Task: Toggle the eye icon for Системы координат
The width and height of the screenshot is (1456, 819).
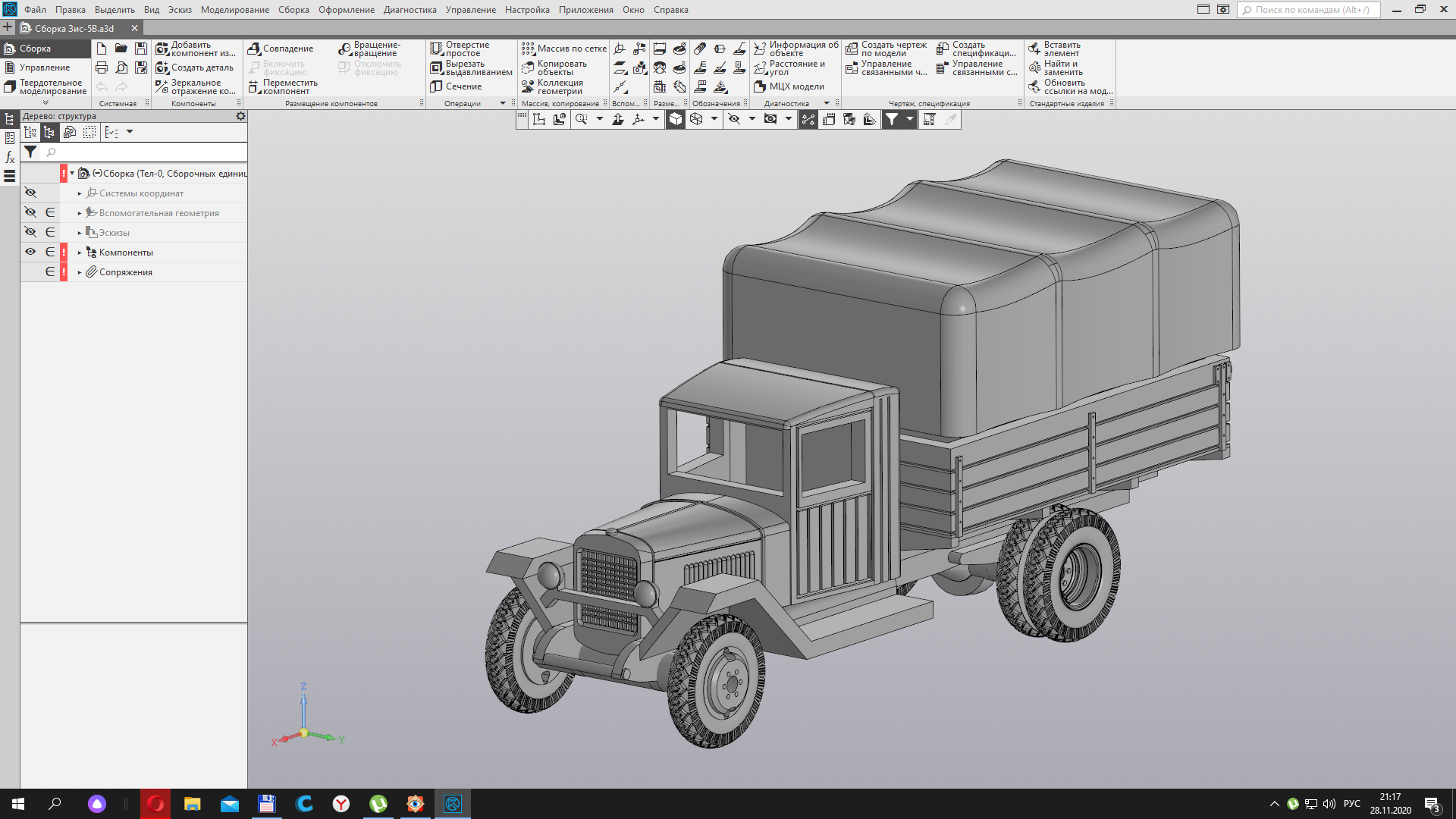Action: (30, 192)
